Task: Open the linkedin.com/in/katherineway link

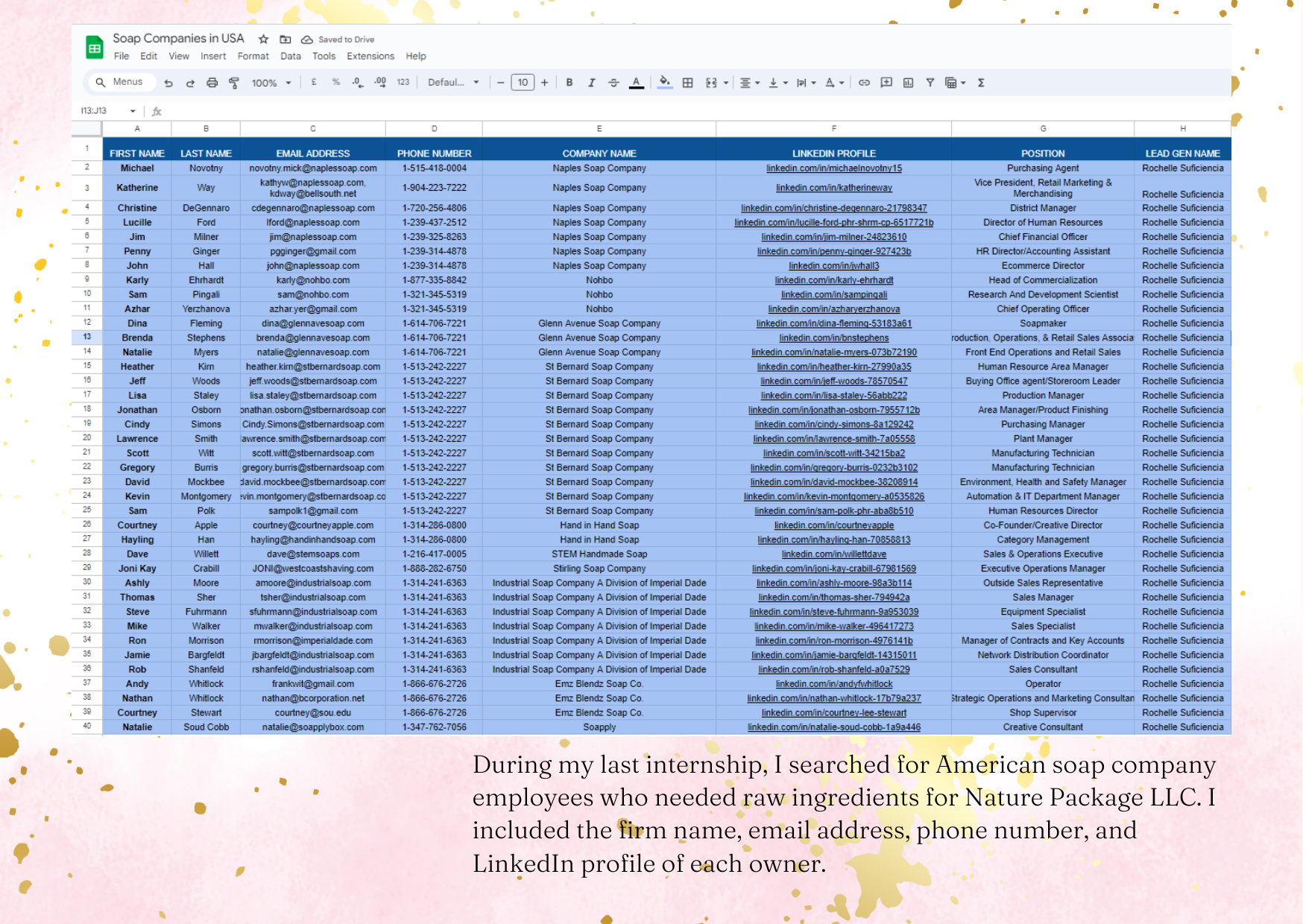Action: [x=833, y=188]
